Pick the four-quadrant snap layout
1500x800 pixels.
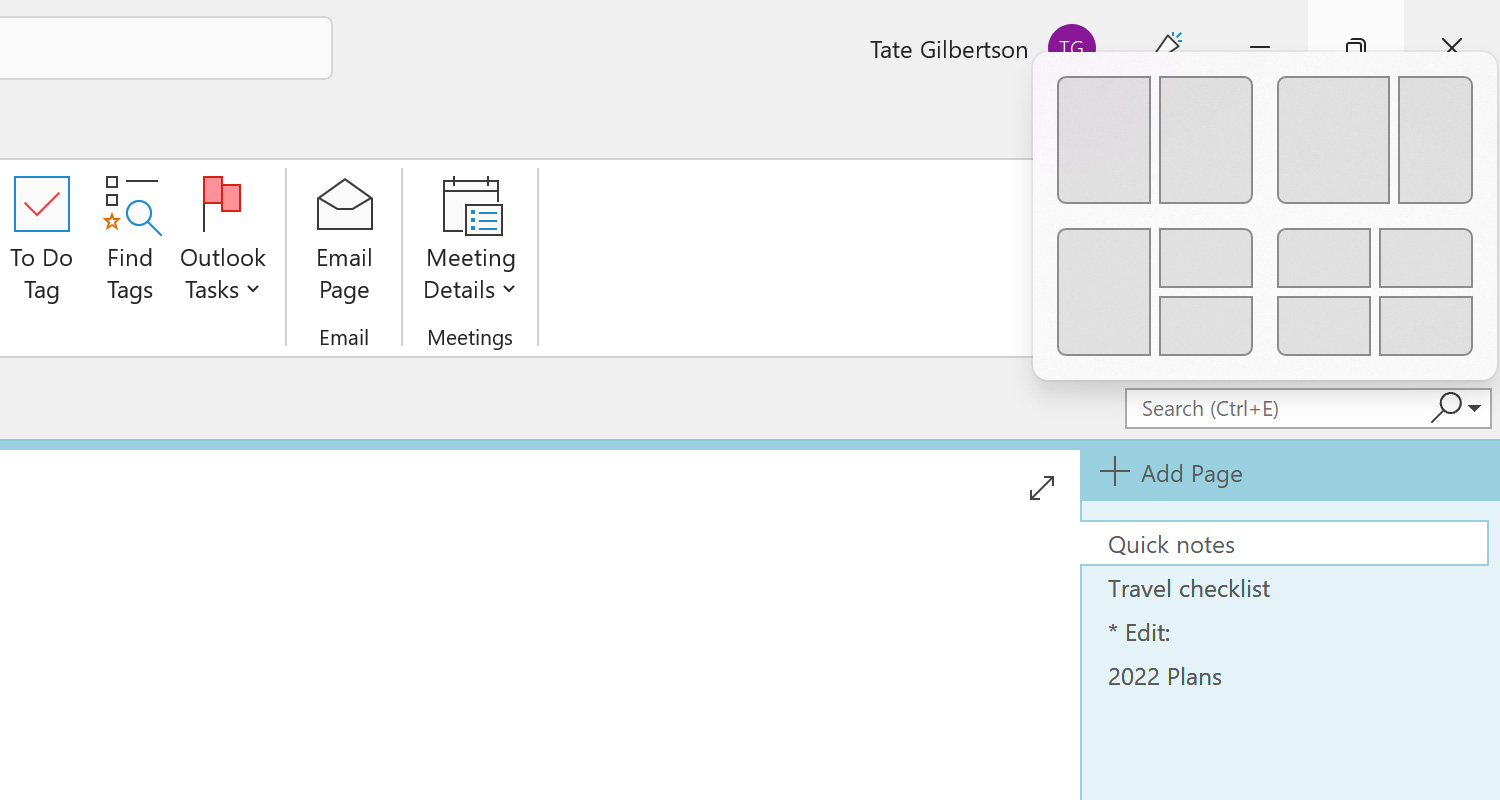pos(1375,292)
